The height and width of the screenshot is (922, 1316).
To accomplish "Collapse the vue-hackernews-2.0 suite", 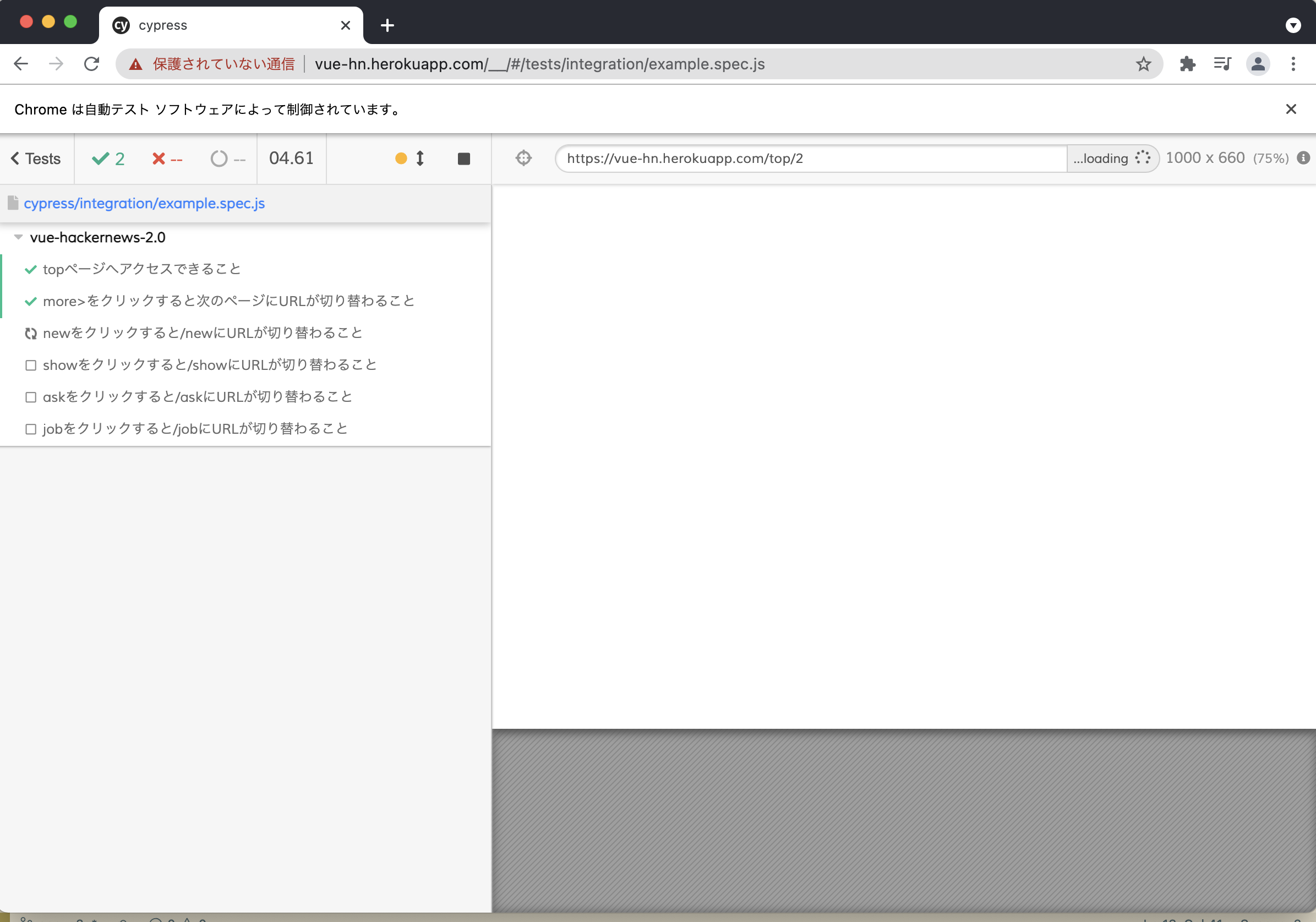I will (18, 237).
